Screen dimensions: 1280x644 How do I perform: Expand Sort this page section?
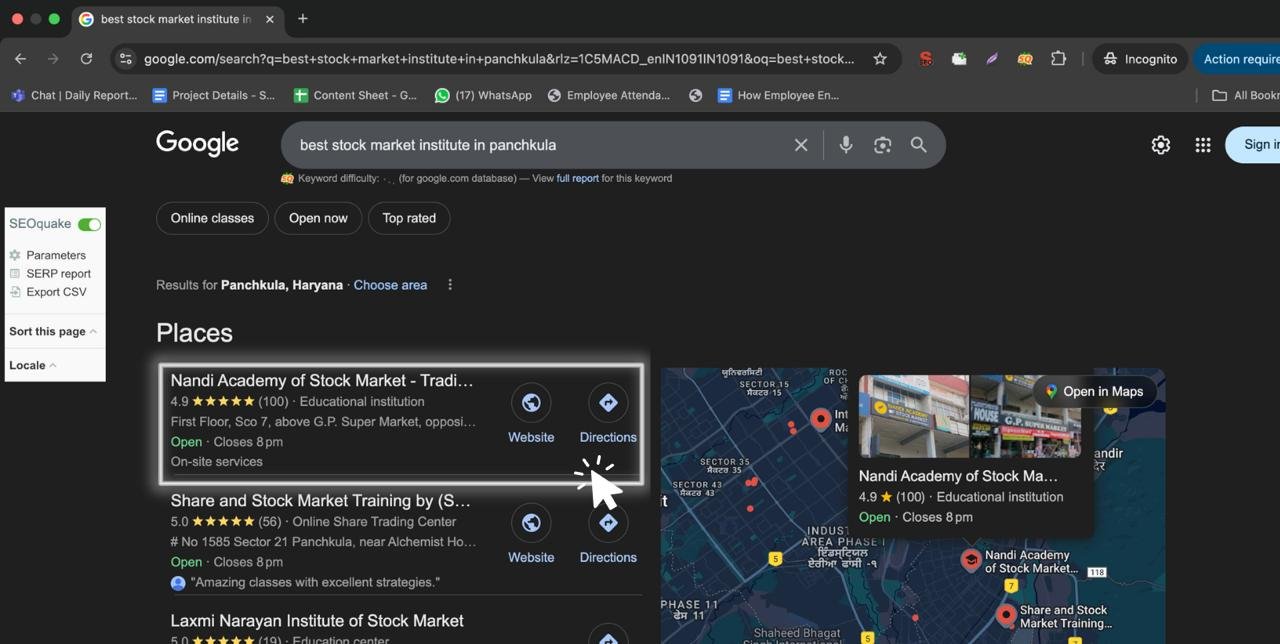[x=52, y=331]
